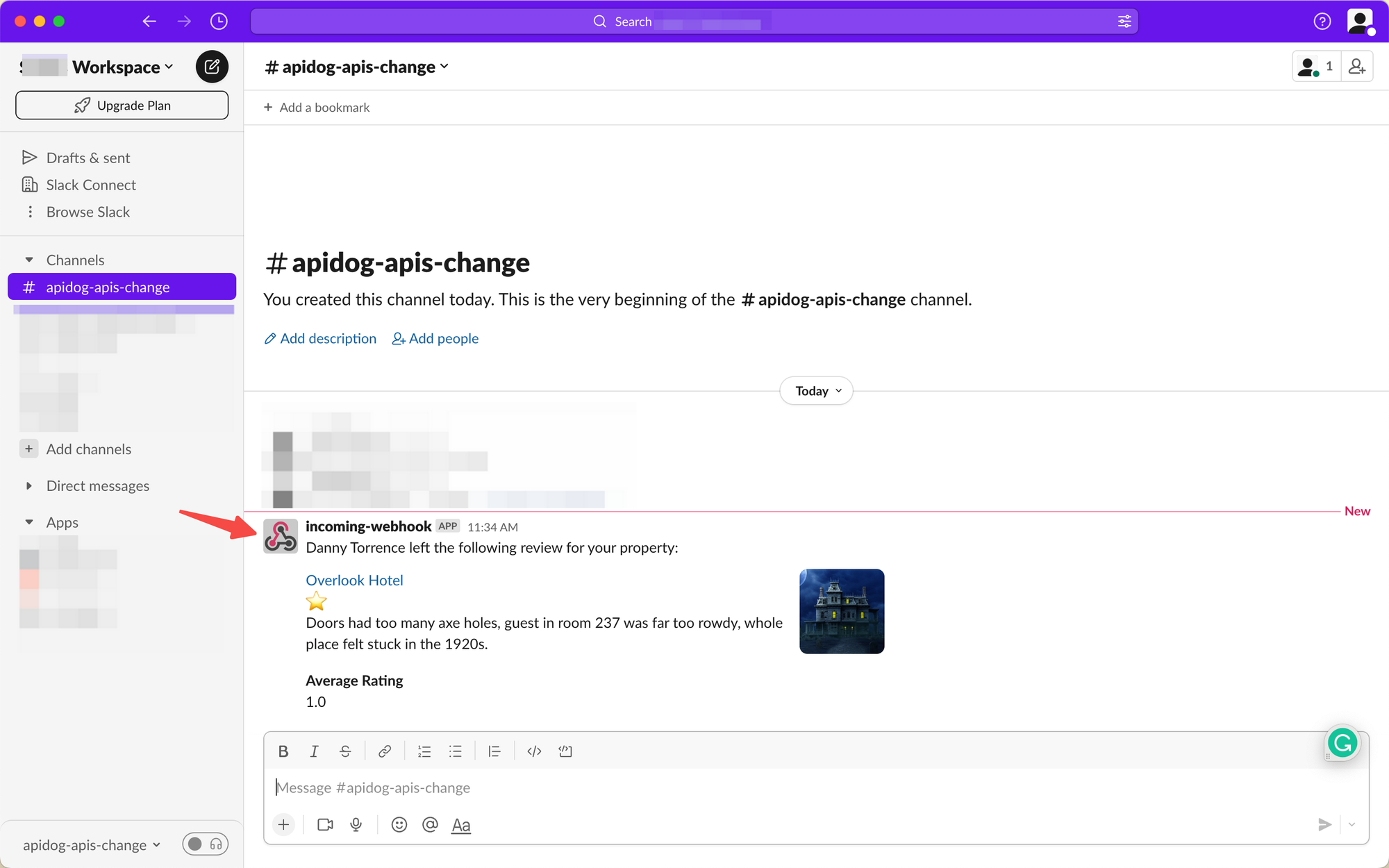Collapse the Apps section
This screenshot has height=868, width=1389.
29,522
